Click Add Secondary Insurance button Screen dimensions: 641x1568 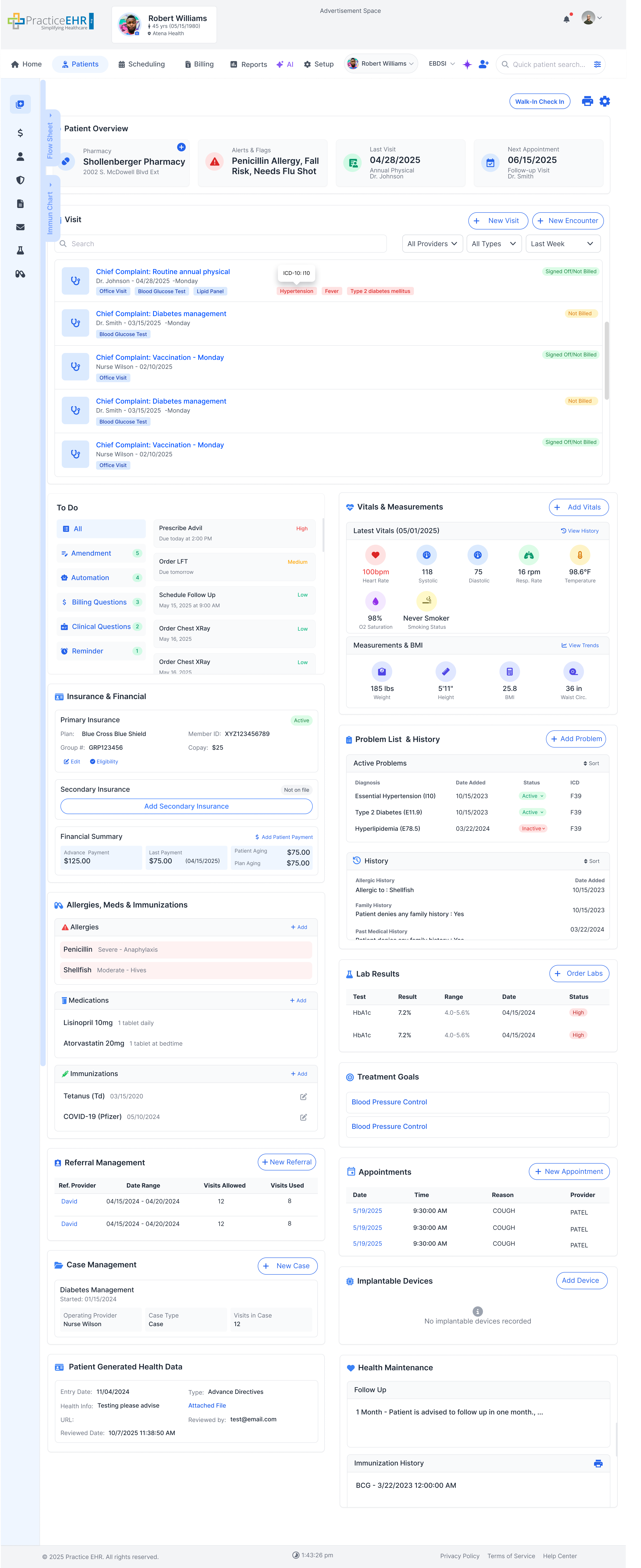click(186, 806)
